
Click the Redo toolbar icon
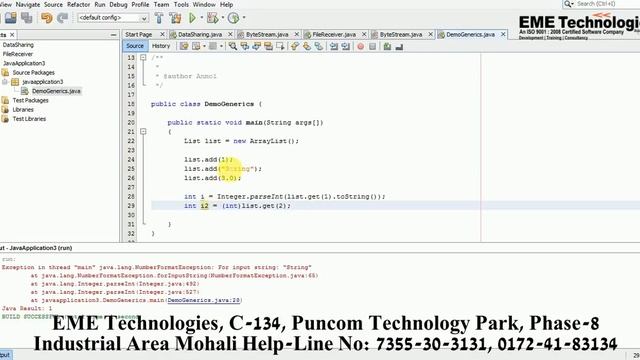(62, 18)
